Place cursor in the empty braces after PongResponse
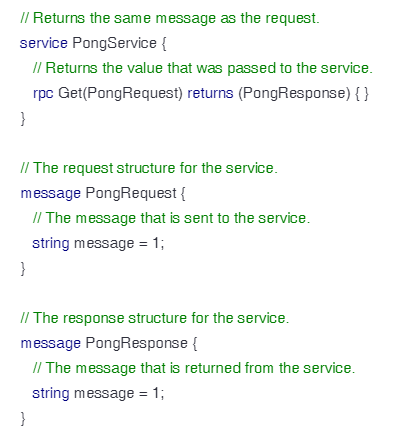Viewport: 407px width, 438px height. [x=362, y=93]
